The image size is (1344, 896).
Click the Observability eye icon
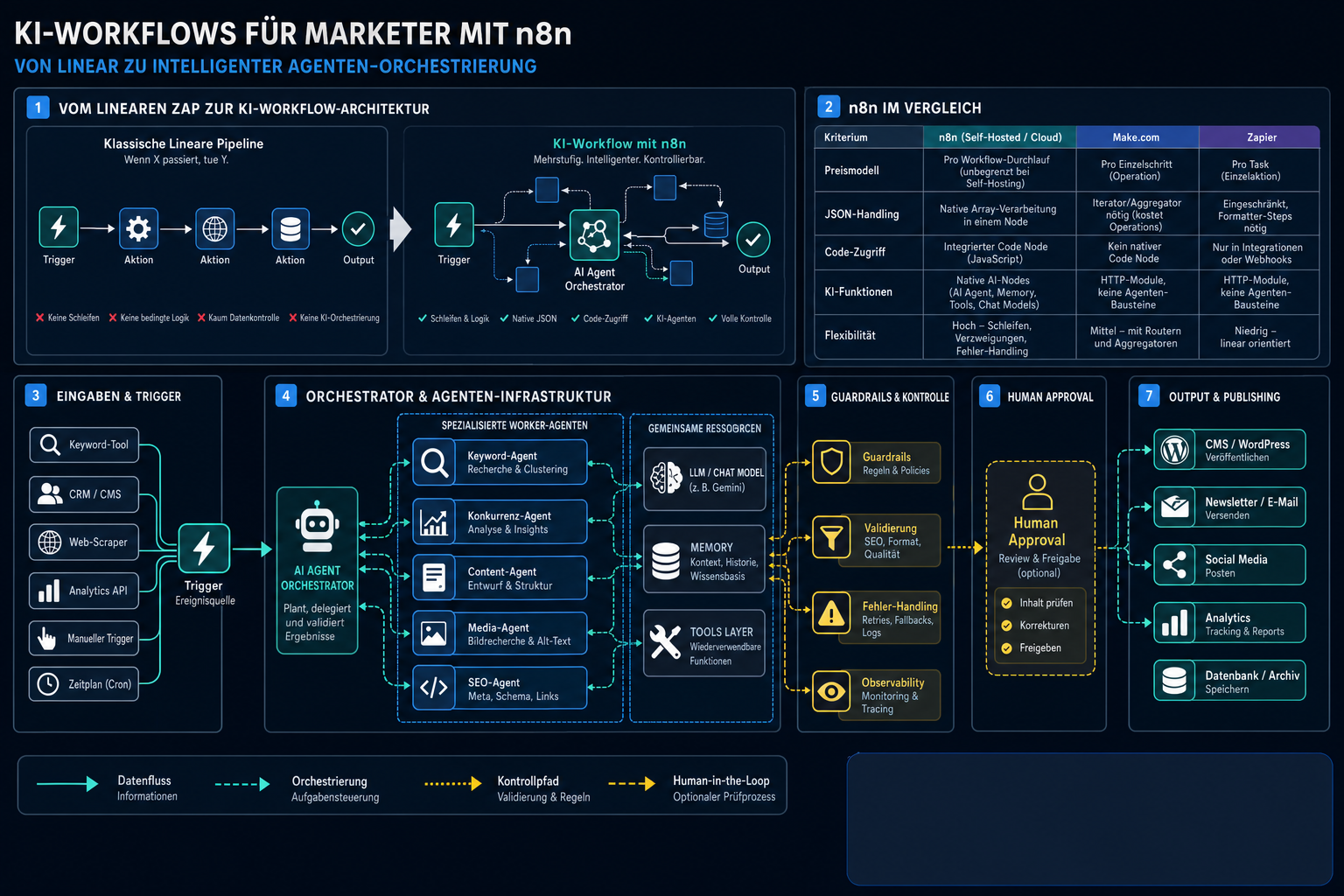(831, 692)
